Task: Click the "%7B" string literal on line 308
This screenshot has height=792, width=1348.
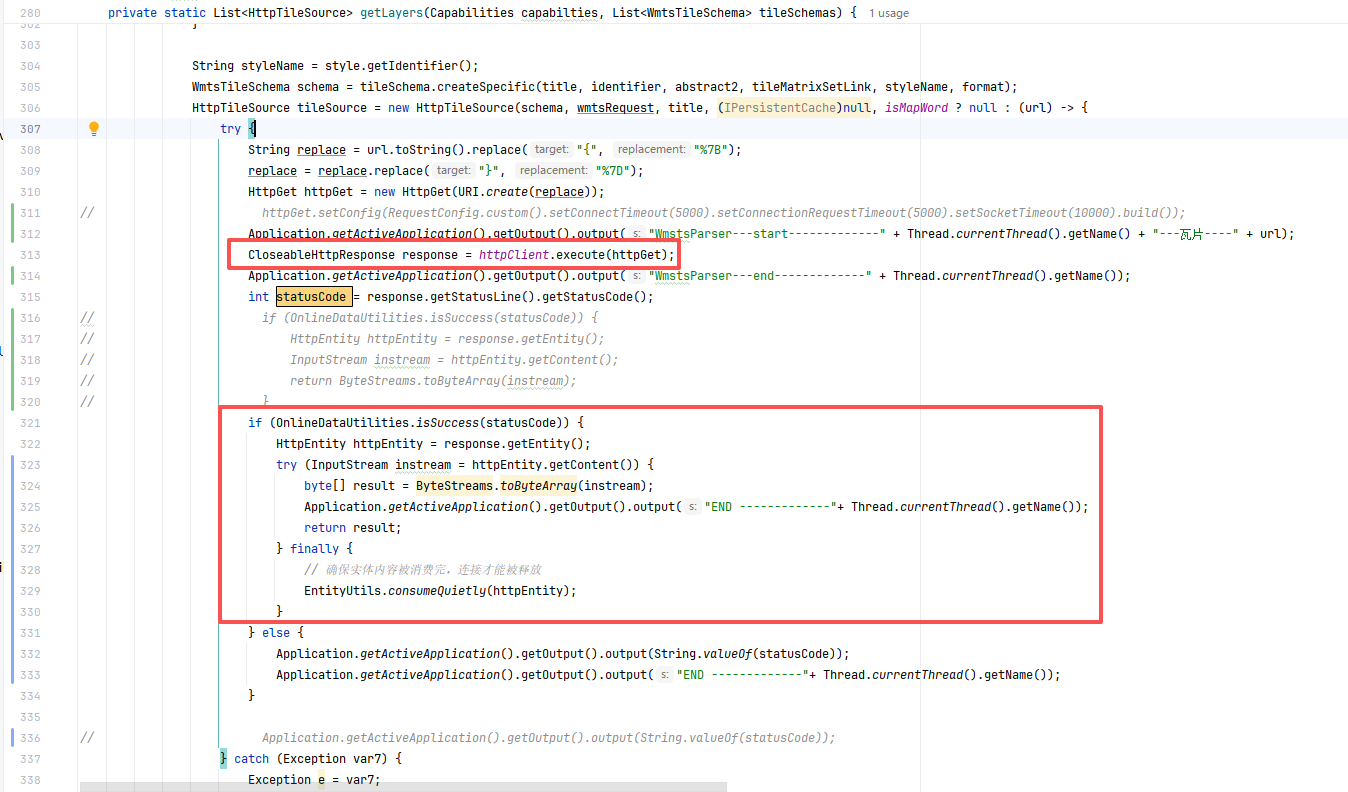Action: coord(715,150)
